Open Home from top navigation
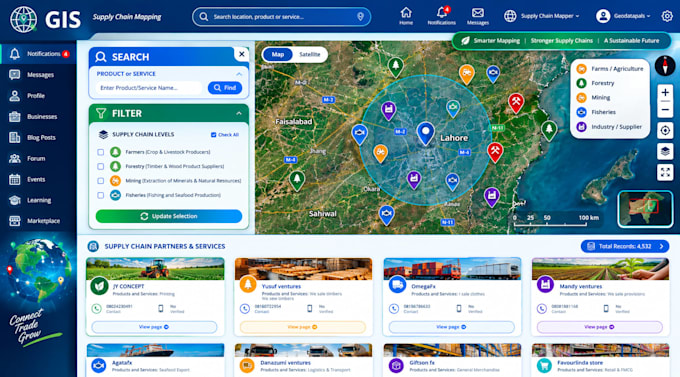680x377 pixels. (x=406, y=16)
